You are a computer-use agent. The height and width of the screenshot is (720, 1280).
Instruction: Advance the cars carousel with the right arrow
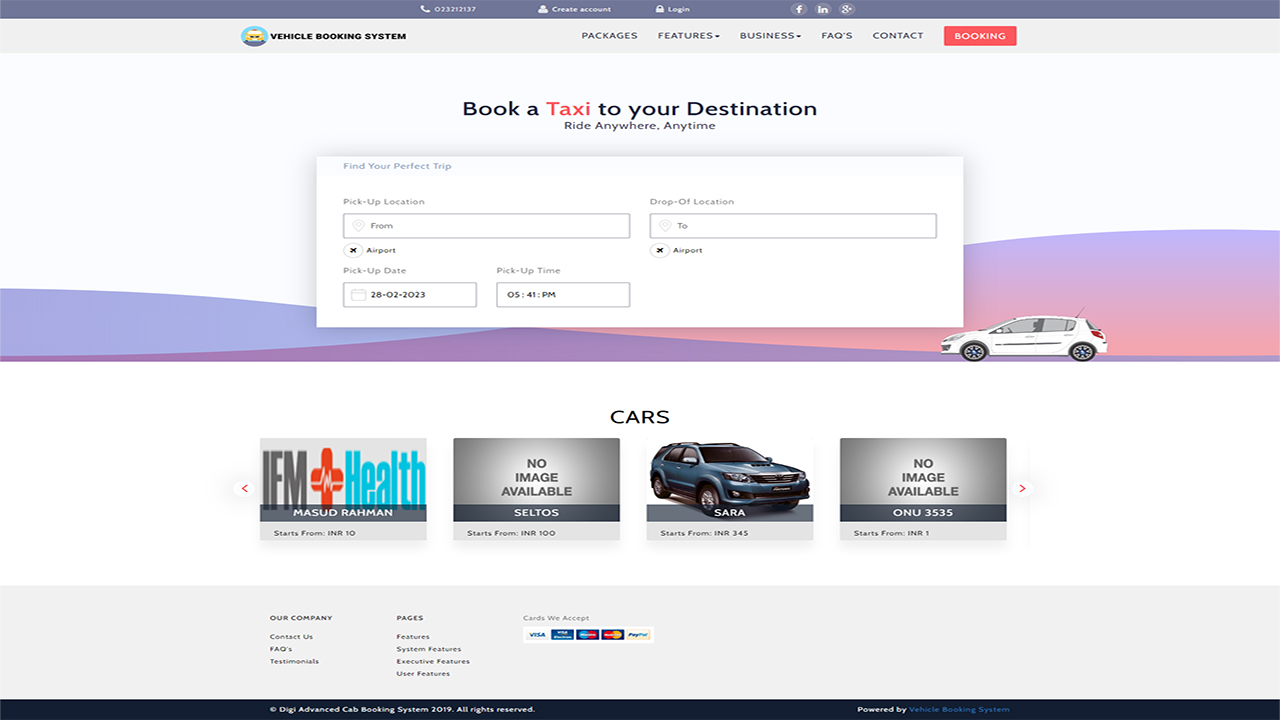pos(1022,488)
